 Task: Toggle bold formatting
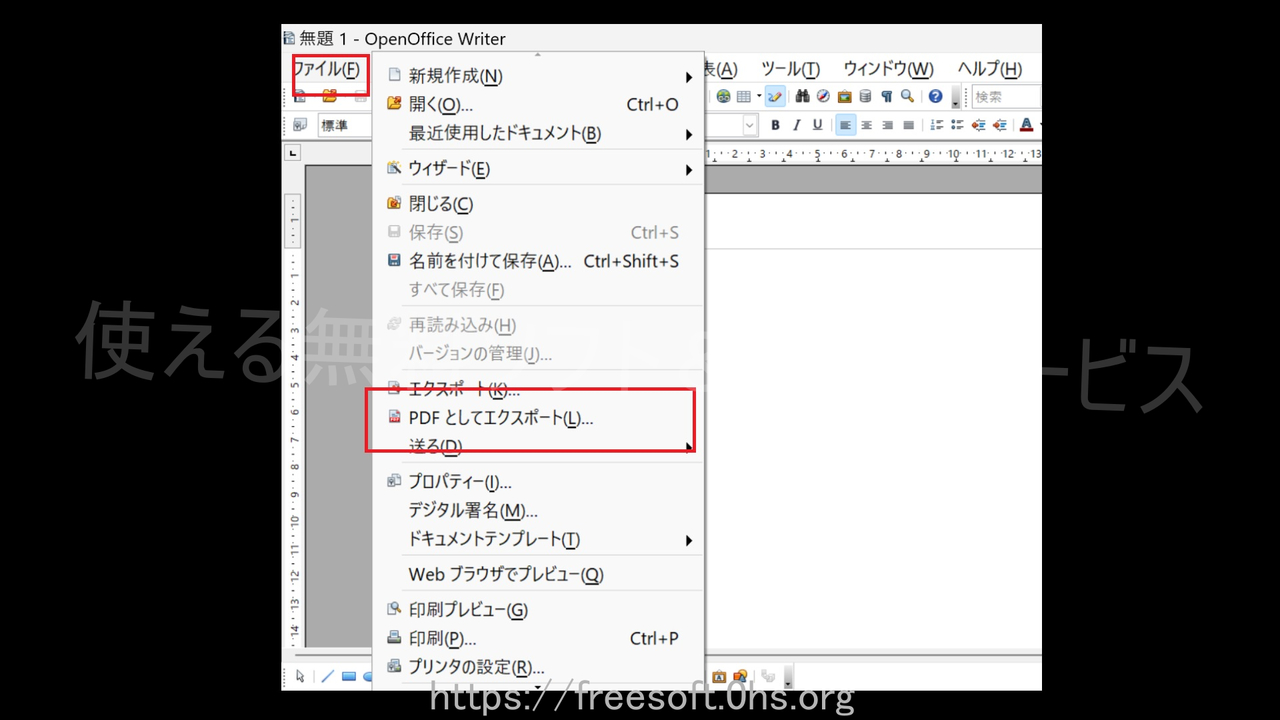[775, 124]
